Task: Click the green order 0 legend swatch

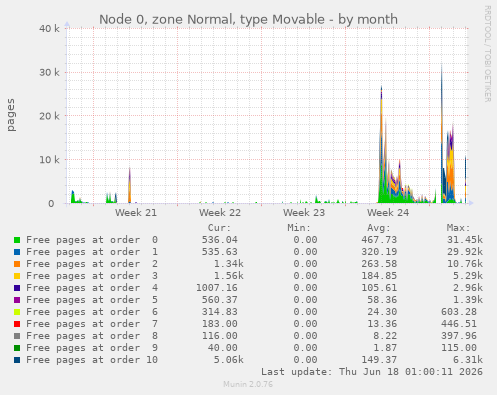Action: [x=17, y=240]
